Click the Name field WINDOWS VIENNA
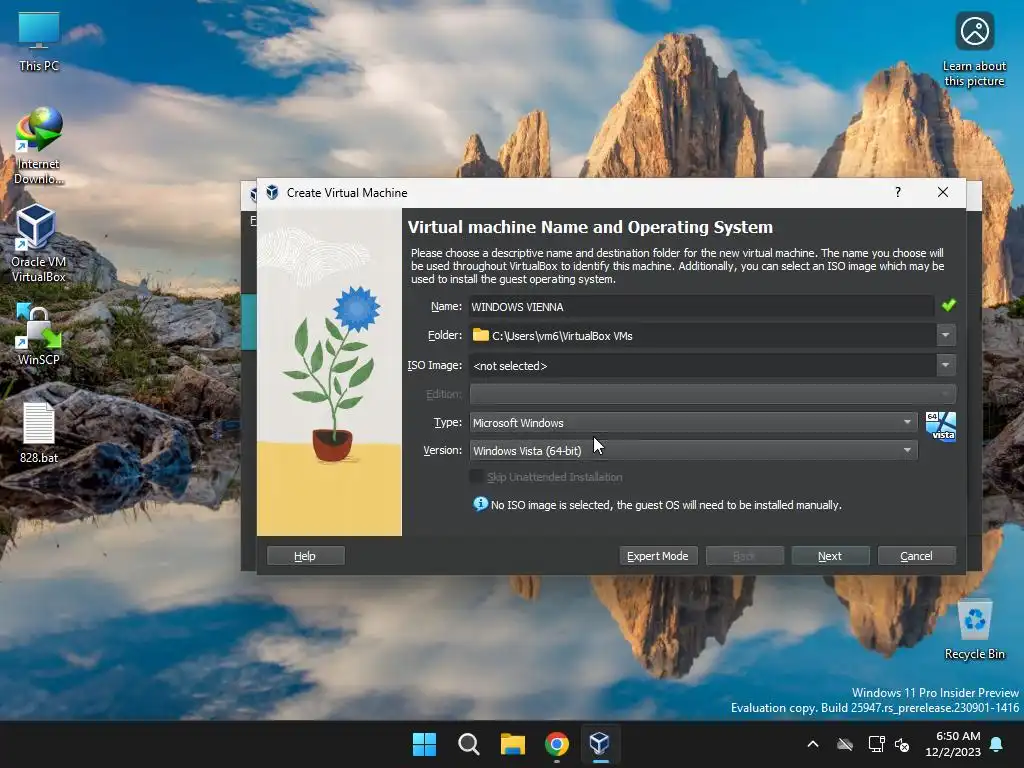 point(701,306)
